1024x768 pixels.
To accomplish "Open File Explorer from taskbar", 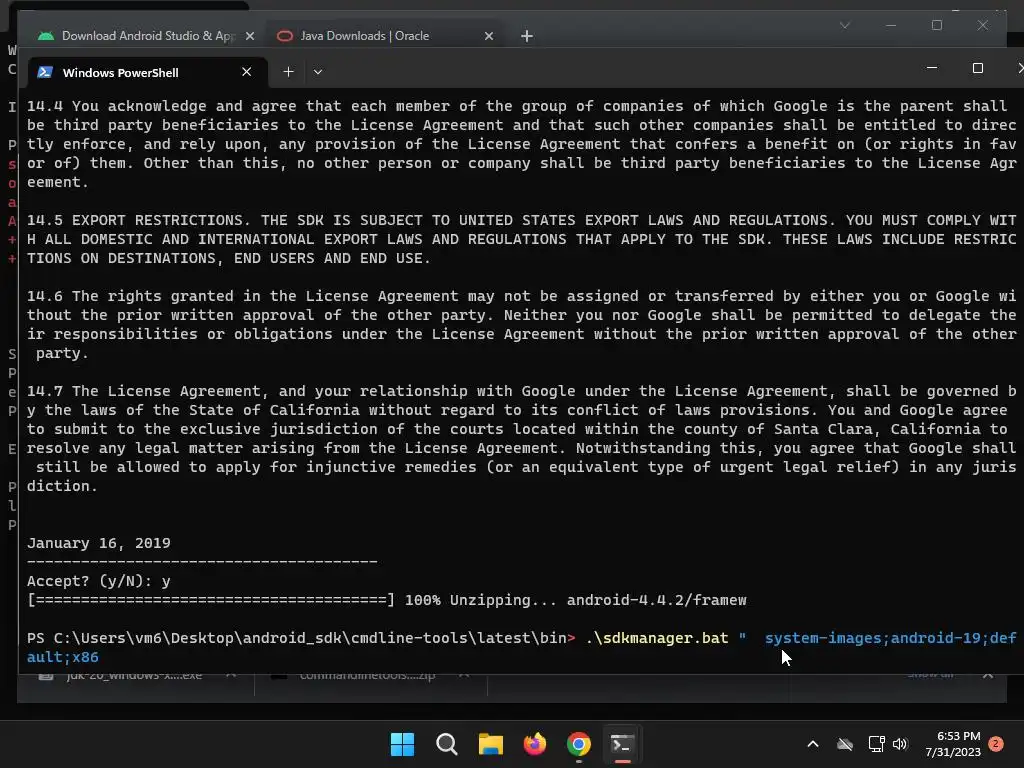I will [490, 744].
